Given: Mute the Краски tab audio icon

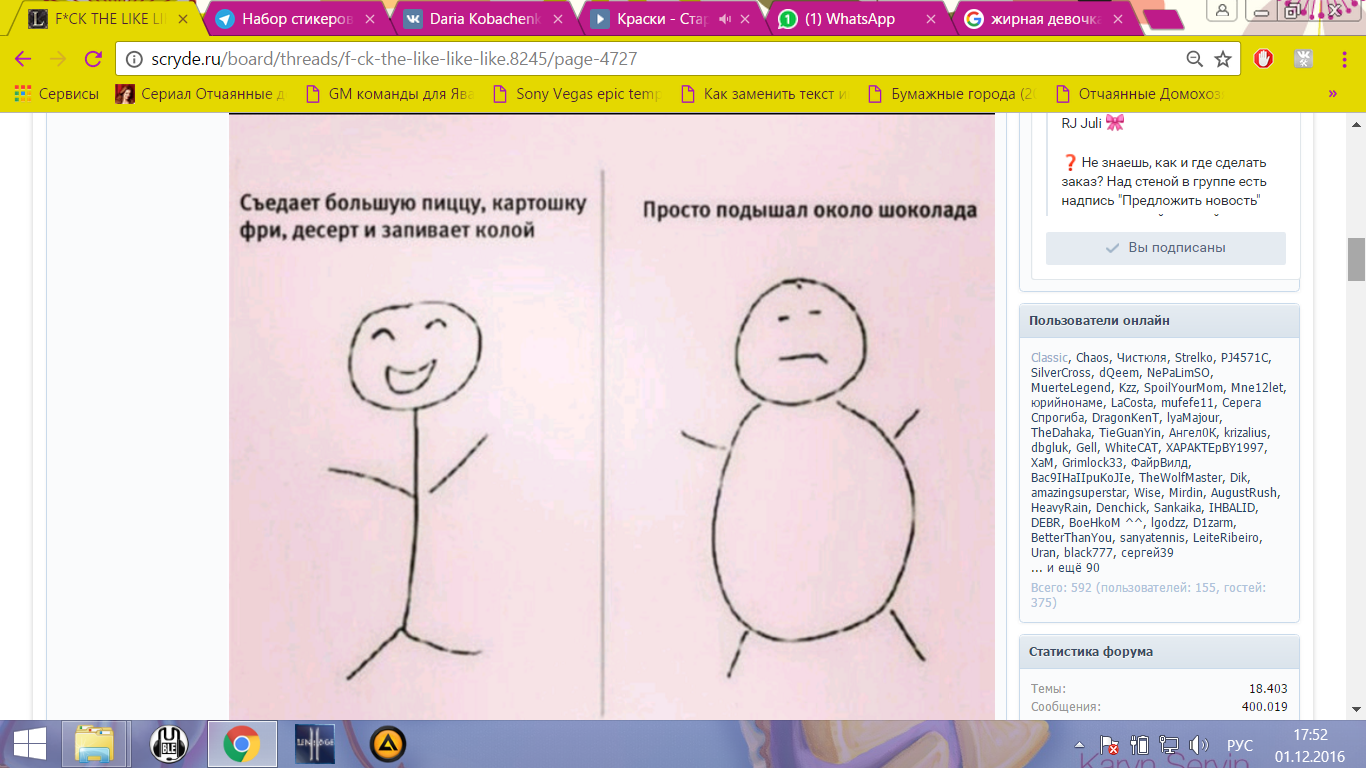Looking at the screenshot, I should coord(726,18).
